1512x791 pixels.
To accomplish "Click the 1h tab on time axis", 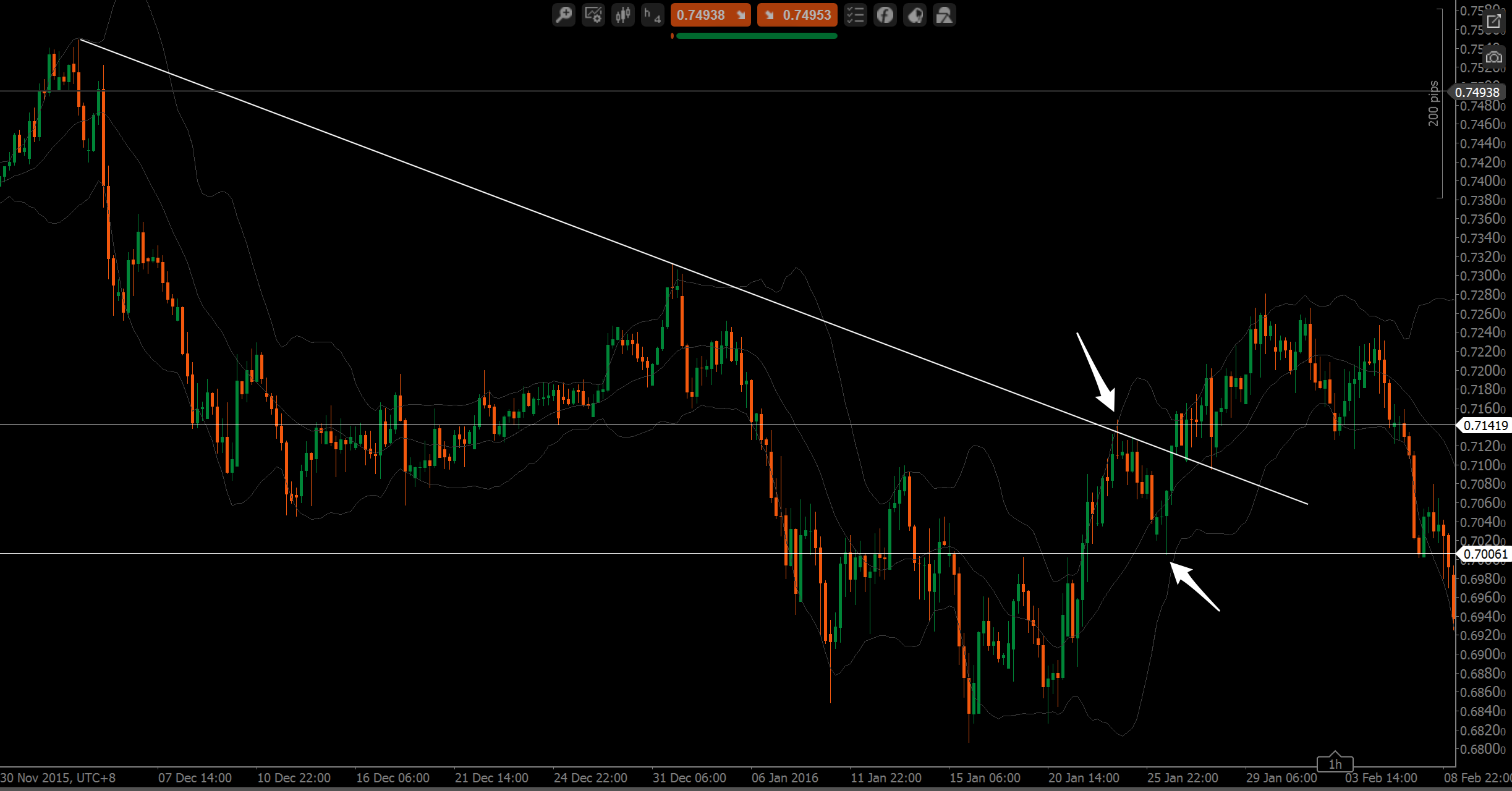I will [x=1335, y=764].
